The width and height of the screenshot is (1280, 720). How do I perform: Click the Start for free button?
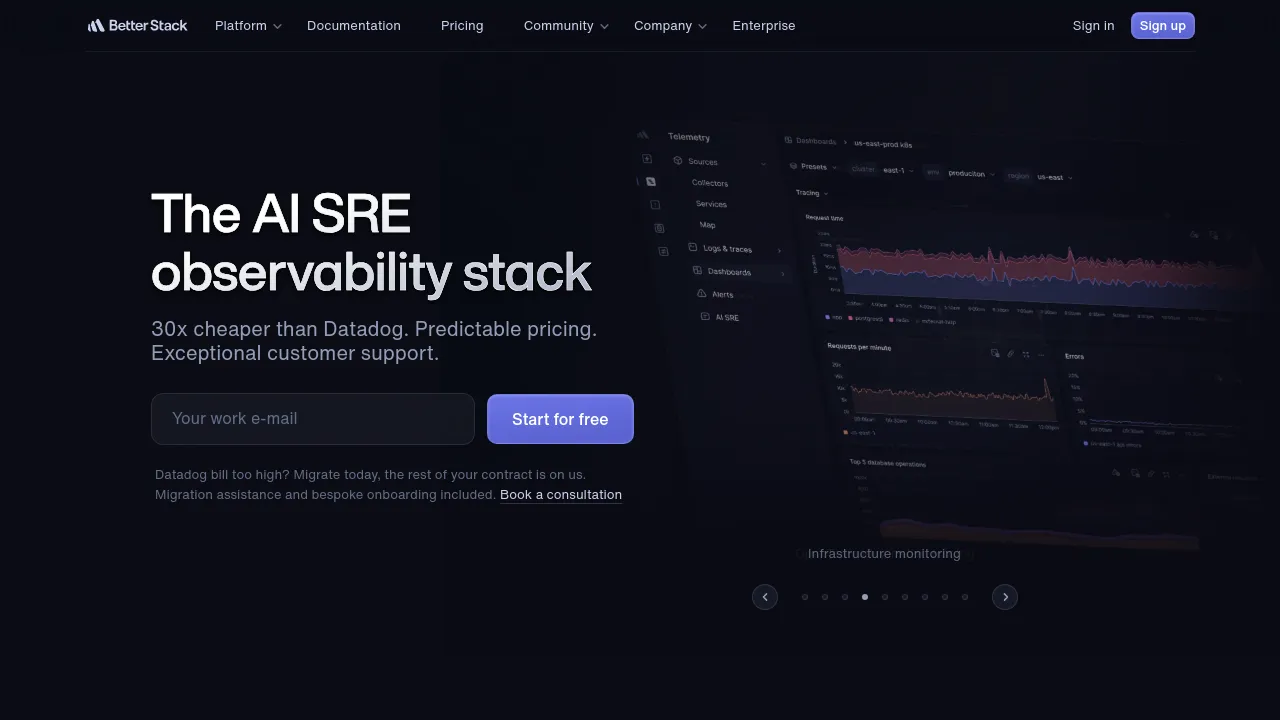click(x=560, y=419)
